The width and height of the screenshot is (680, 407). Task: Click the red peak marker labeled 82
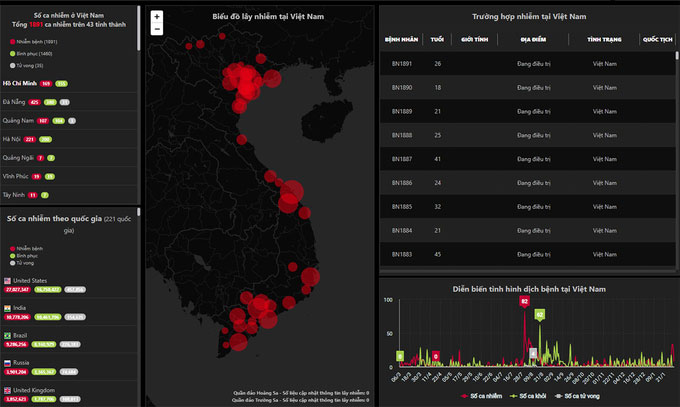(524, 301)
